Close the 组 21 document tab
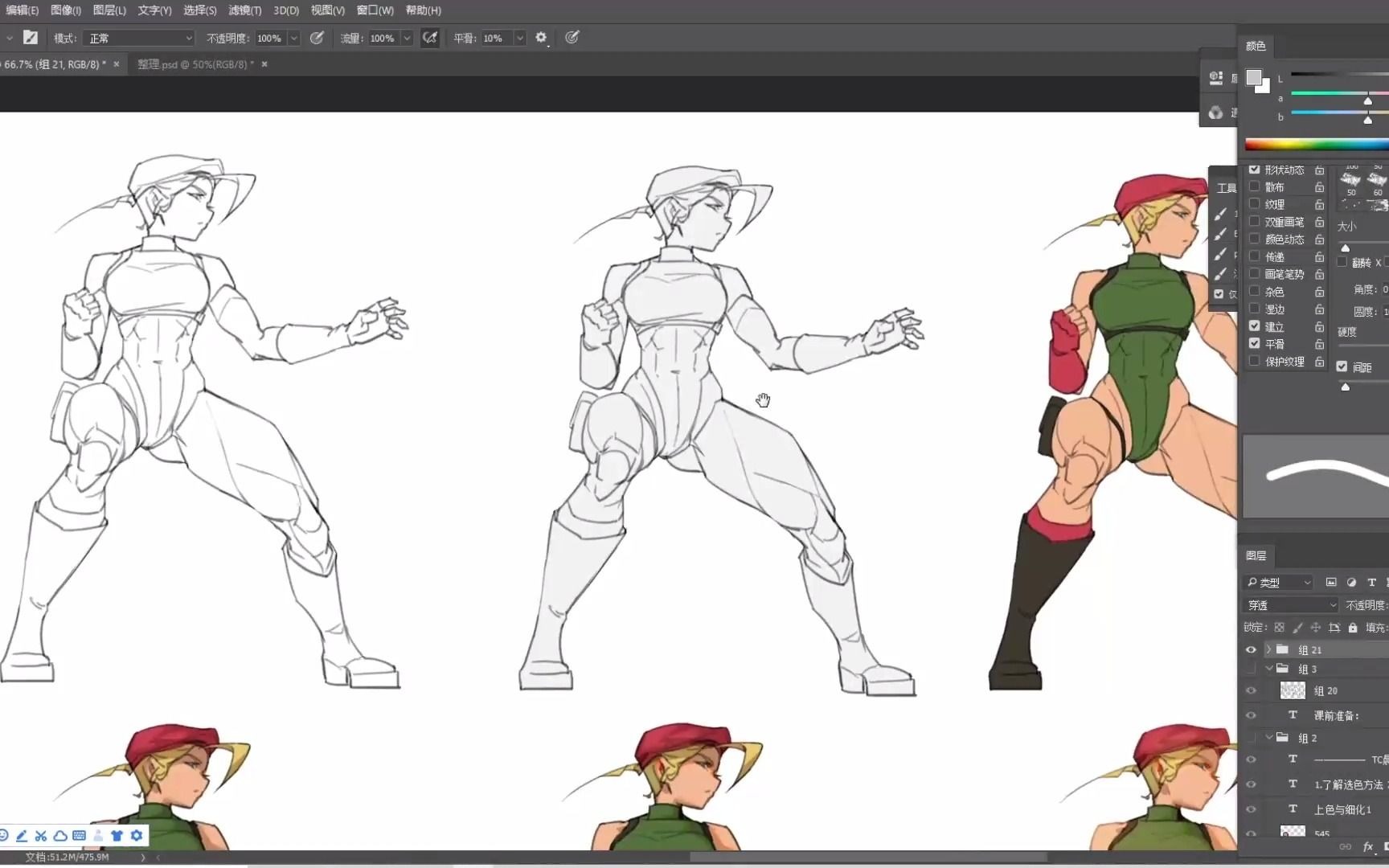 (x=117, y=64)
